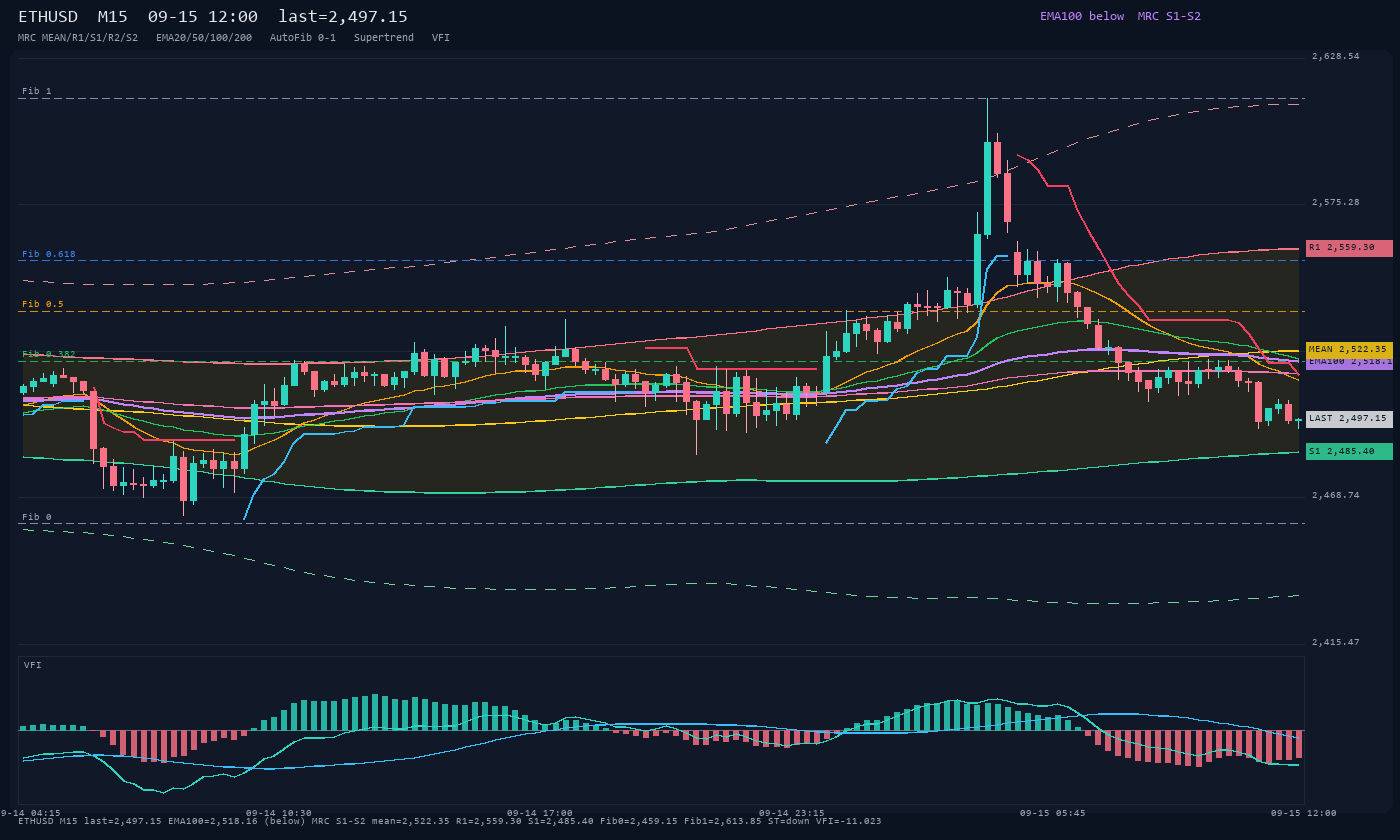
Task: Click the M15 timeframe label
Action: [x=112, y=17]
